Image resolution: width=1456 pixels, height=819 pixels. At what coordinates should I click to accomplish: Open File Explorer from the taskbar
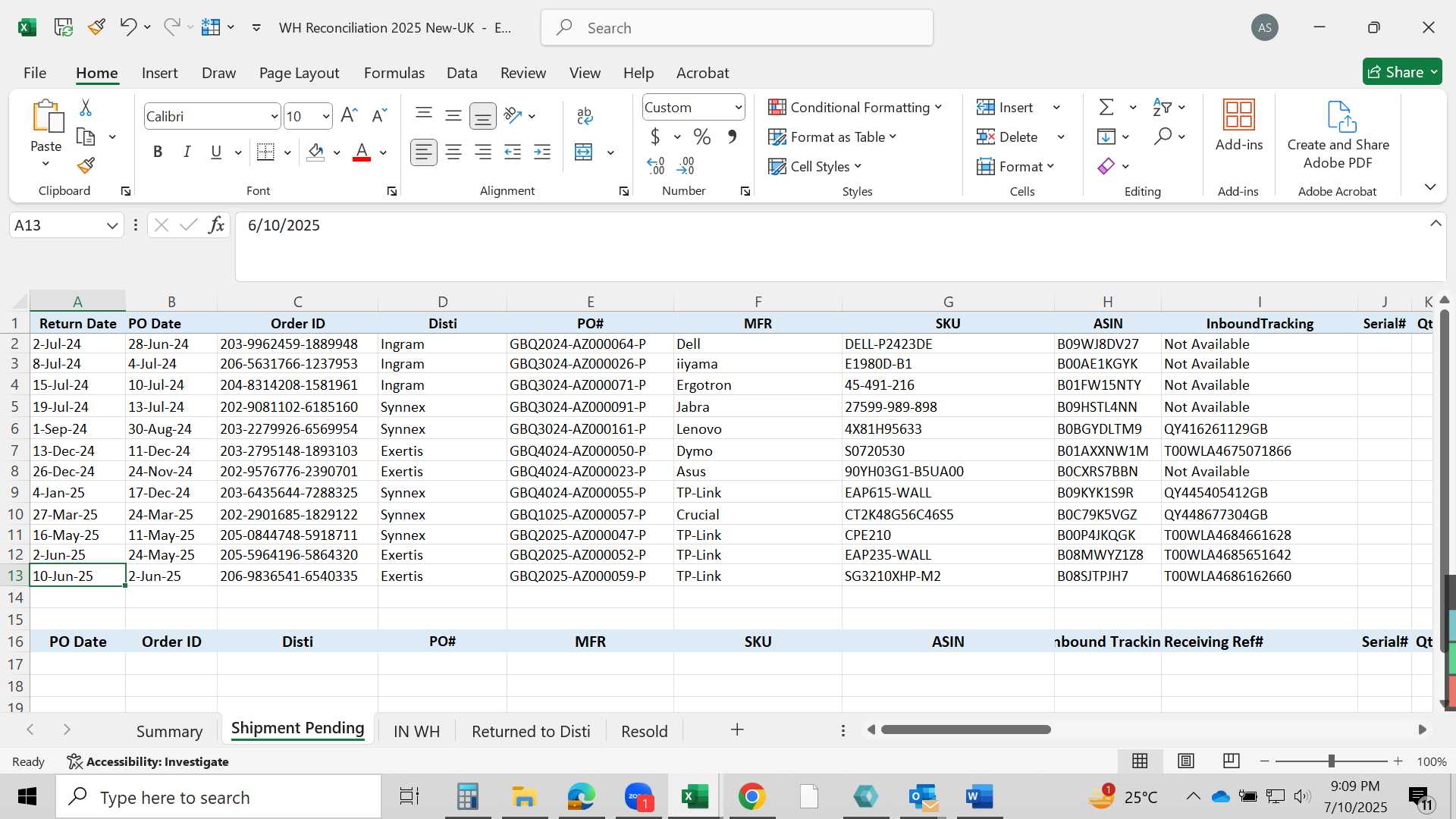pos(524,797)
